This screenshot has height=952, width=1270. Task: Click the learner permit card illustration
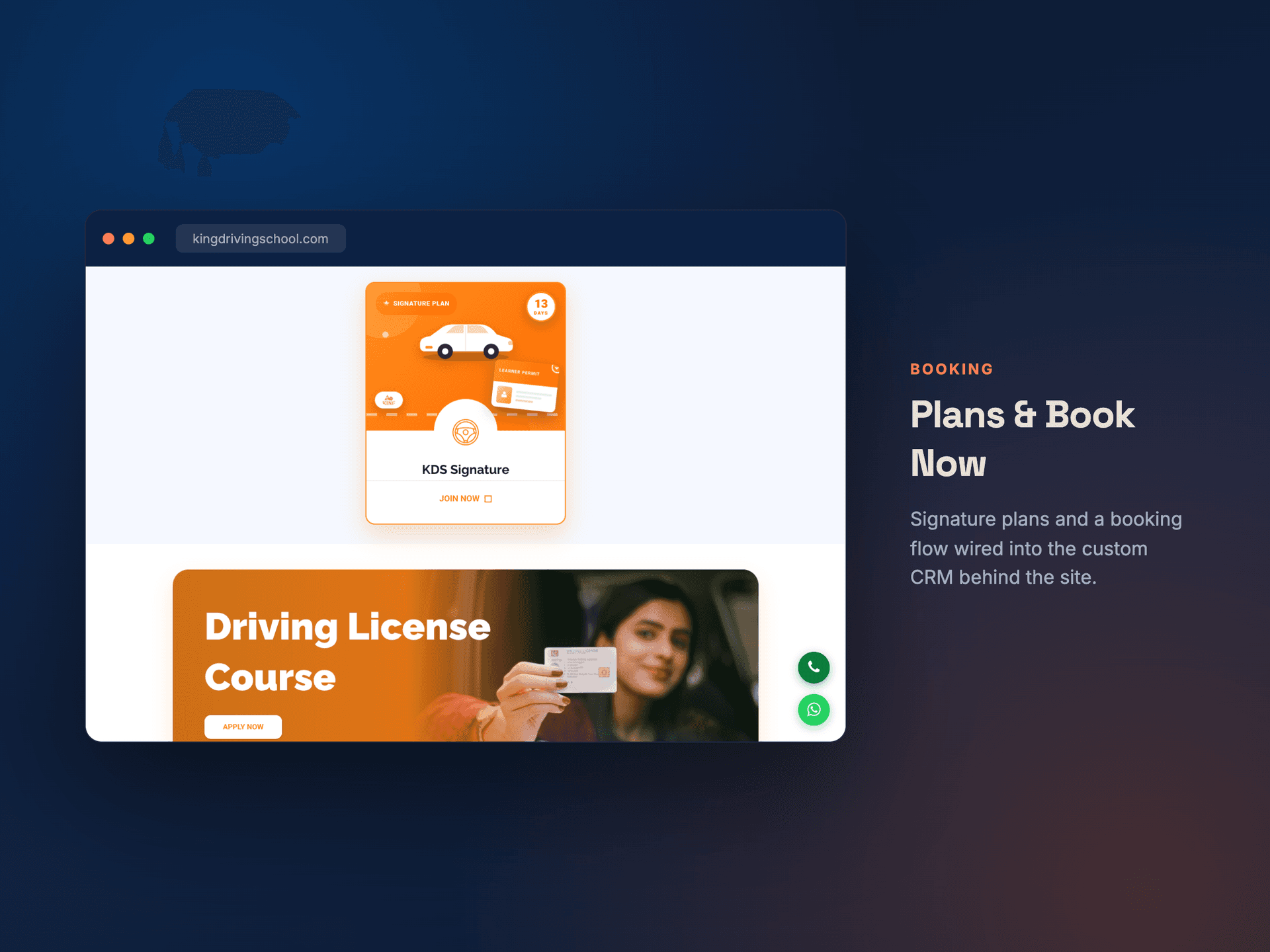coord(525,387)
